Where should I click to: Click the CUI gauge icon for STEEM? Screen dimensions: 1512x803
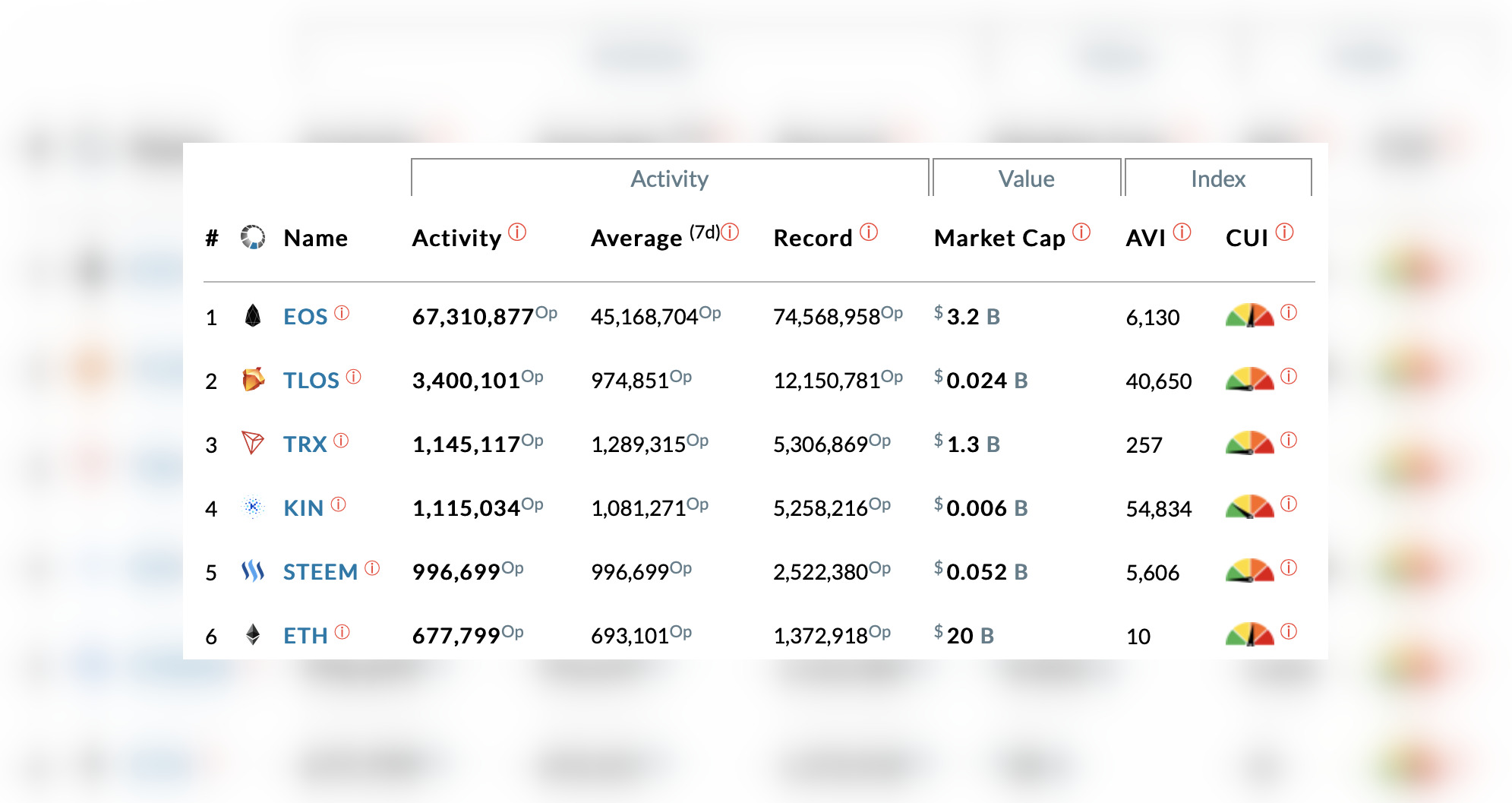click(x=1249, y=571)
